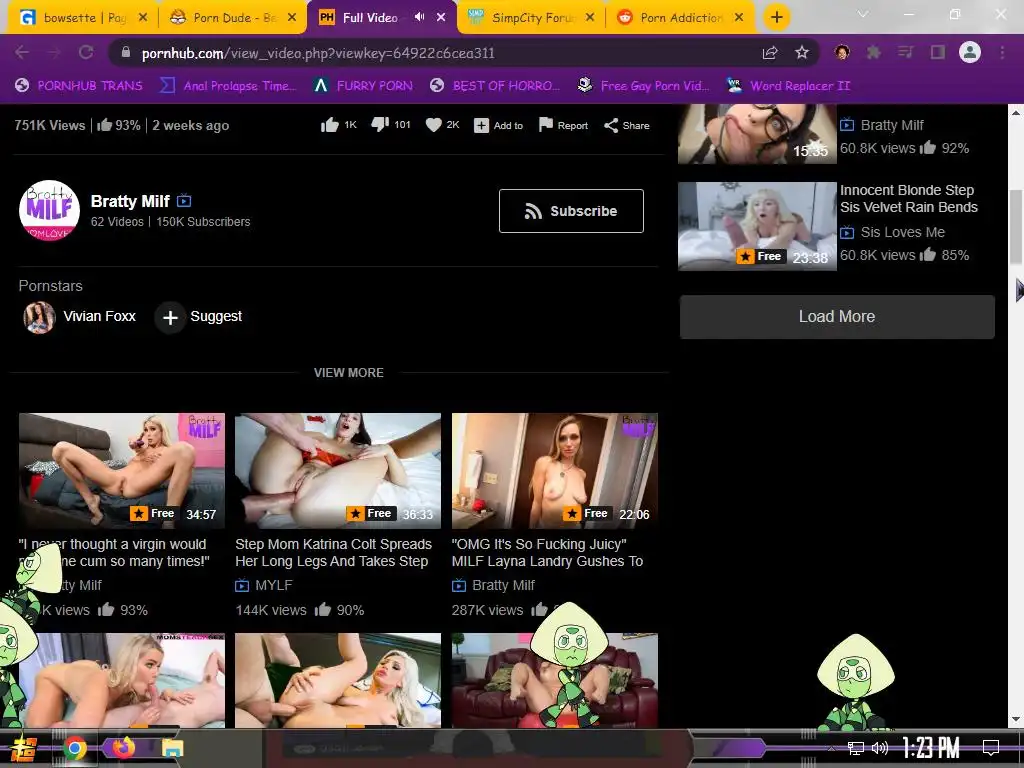
Task: Open the Chrome profile avatar
Action: click(970, 52)
